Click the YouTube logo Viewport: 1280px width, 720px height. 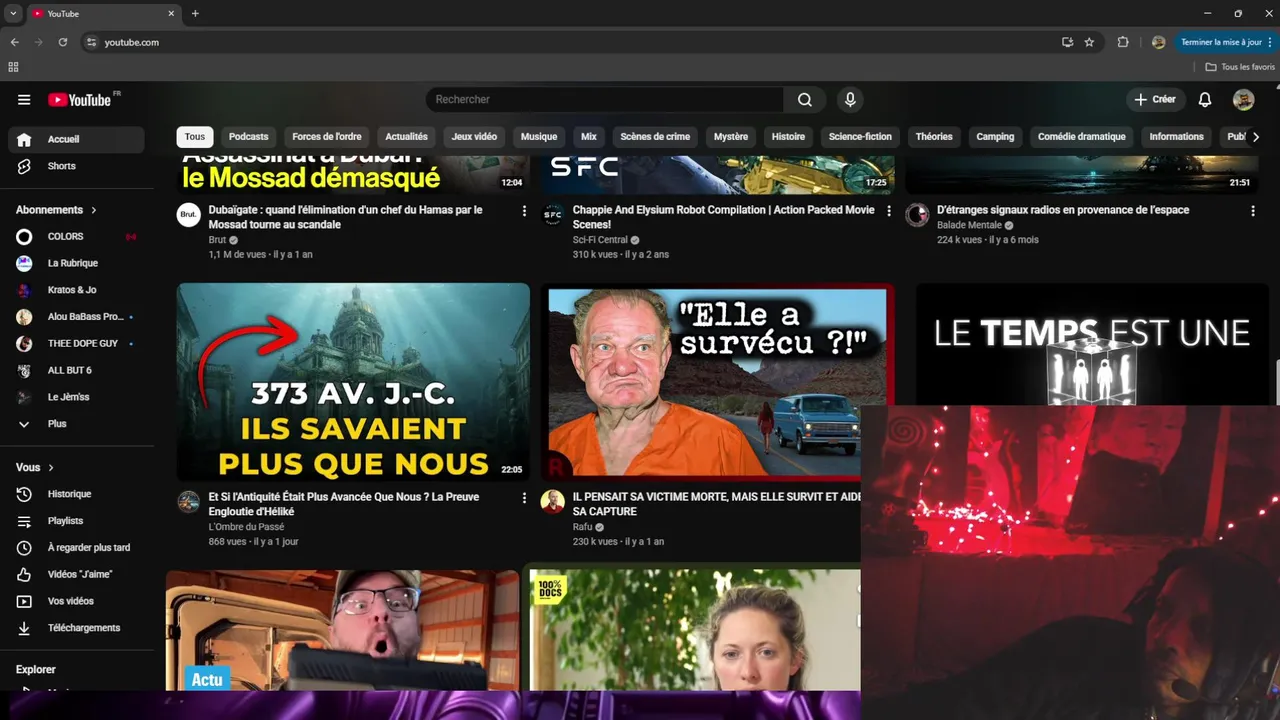pyautogui.click(x=80, y=99)
